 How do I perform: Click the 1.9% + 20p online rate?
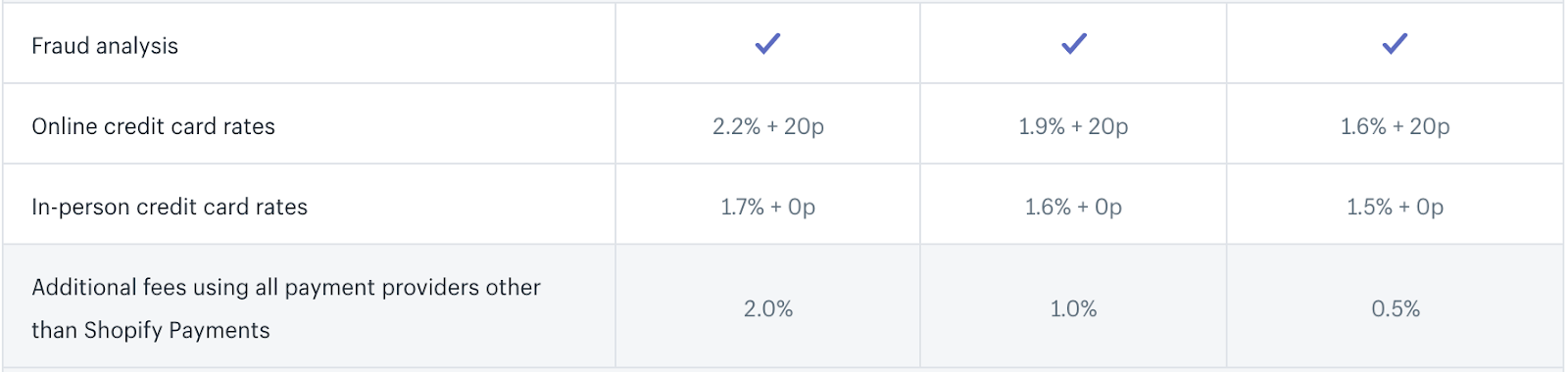point(1073,126)
